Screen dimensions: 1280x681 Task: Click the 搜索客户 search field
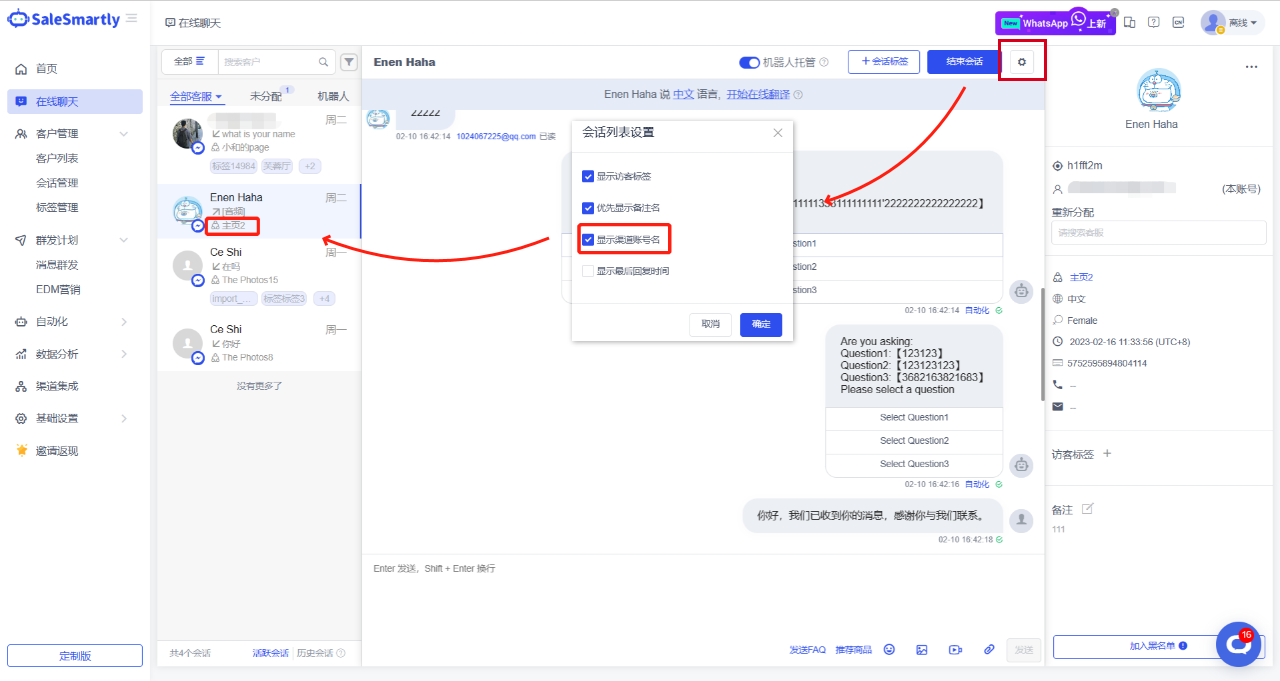pyautogui.click(x=270, y=62)
